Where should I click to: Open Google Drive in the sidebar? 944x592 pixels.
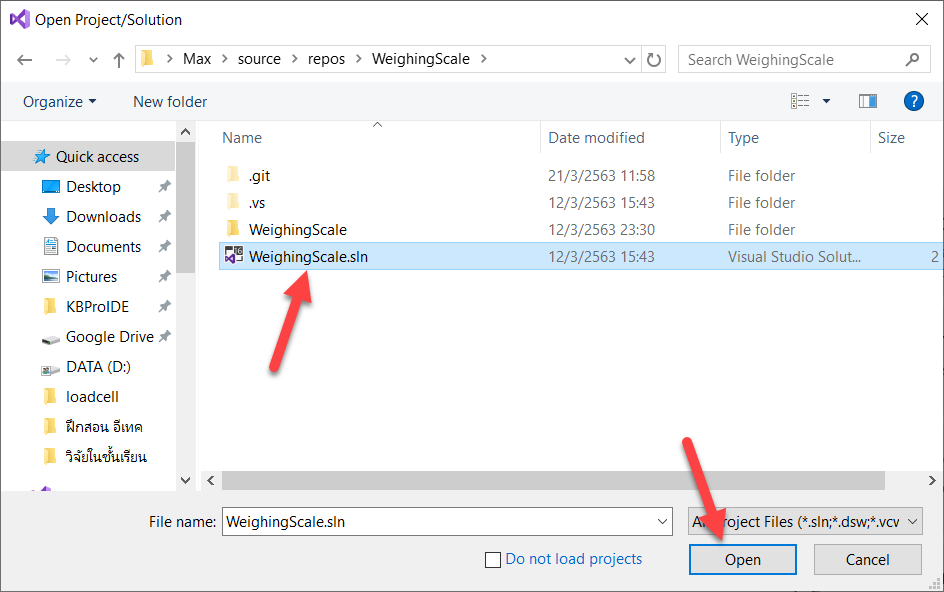tap(110, 337)
